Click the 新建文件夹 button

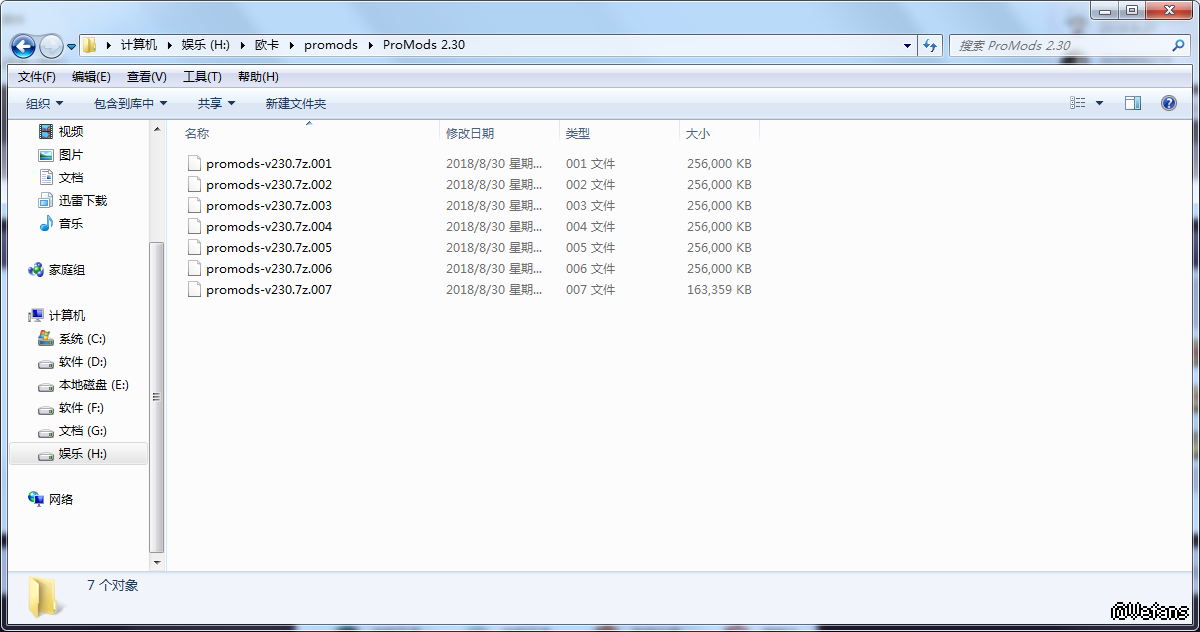pos(295,103)
